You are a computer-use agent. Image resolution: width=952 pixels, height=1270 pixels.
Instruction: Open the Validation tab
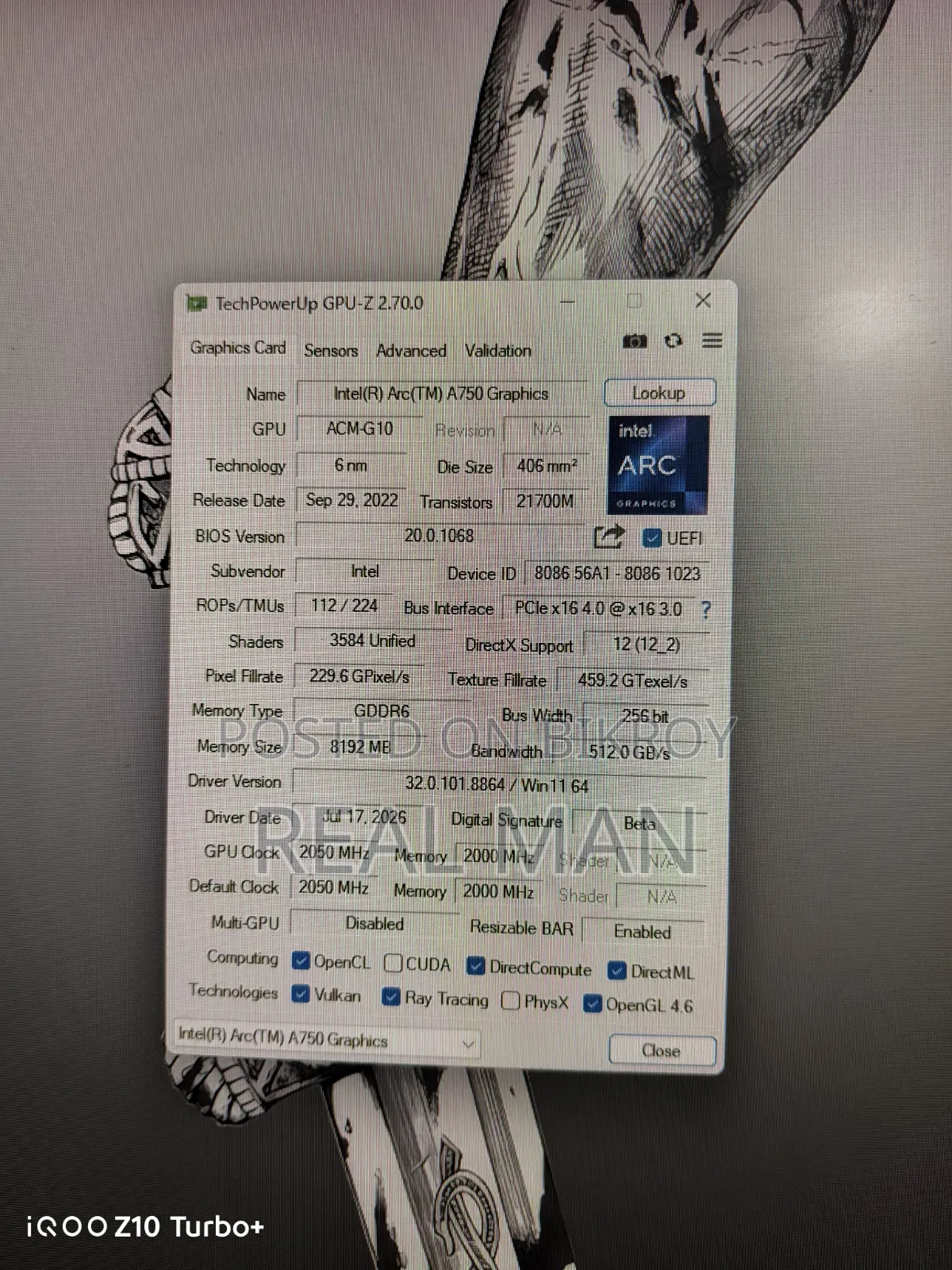[x=498, y=350]
